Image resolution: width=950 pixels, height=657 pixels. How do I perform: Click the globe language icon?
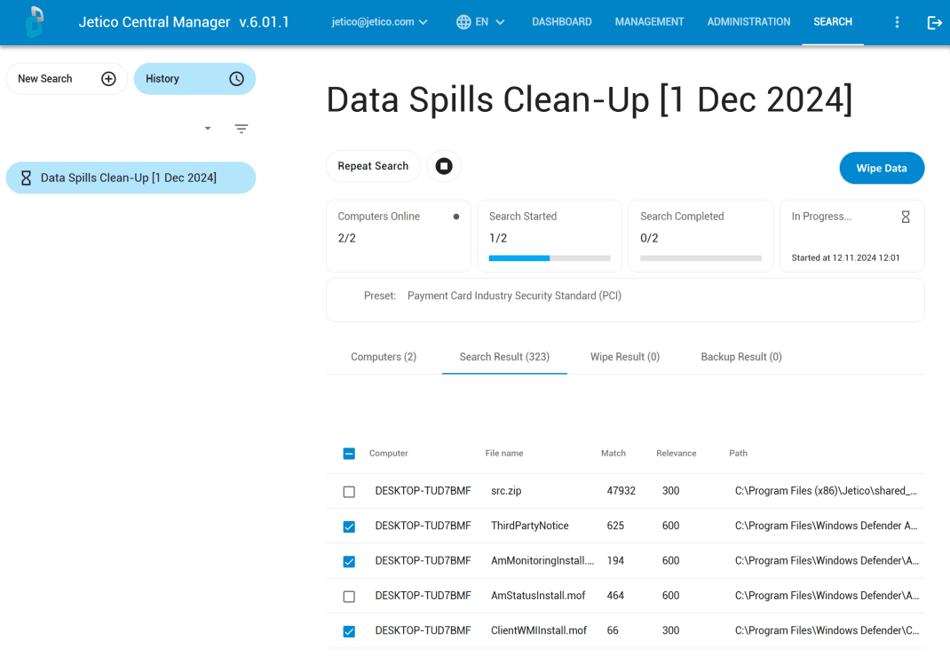pyautogui.click(x=463, y=22)
